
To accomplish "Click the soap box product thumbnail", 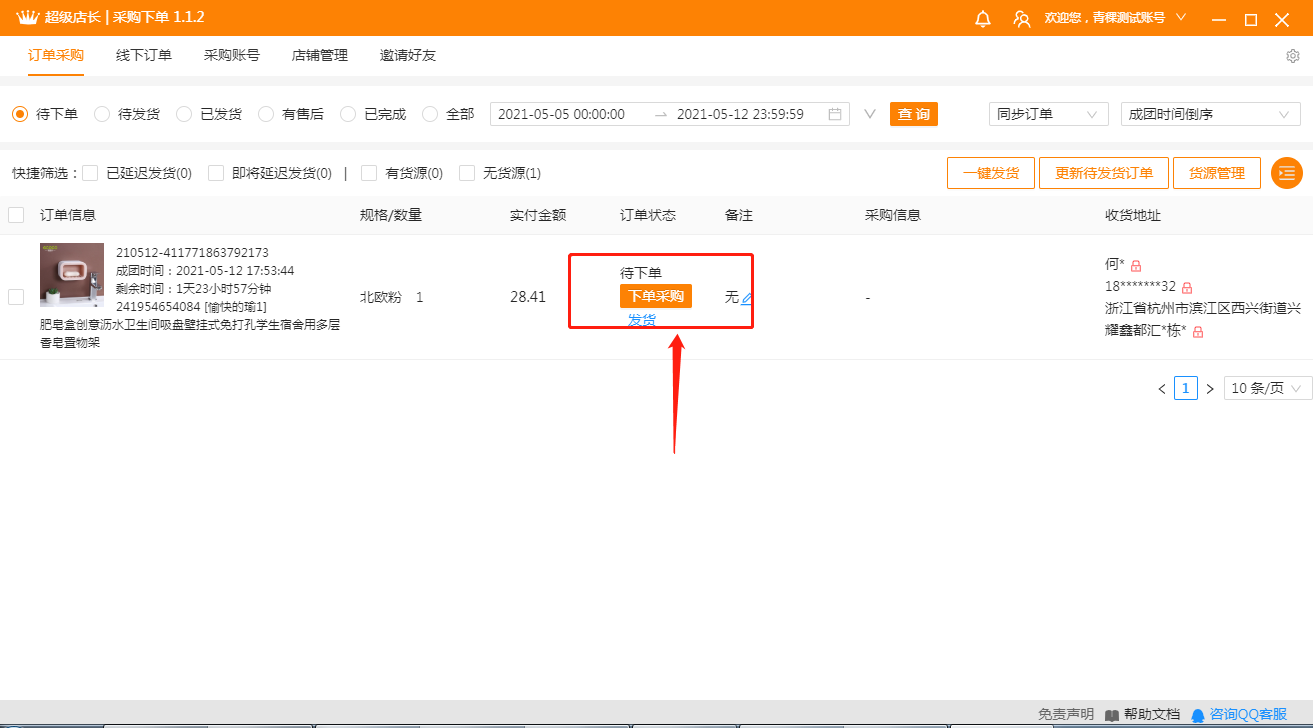I will coord(72,275).
